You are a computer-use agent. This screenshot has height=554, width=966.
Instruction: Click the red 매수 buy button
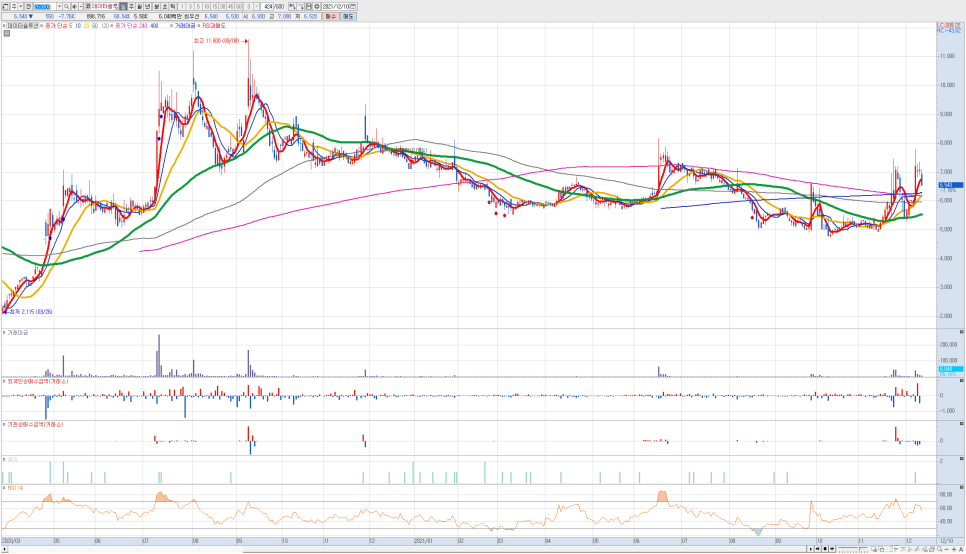[x=331, y=17]
